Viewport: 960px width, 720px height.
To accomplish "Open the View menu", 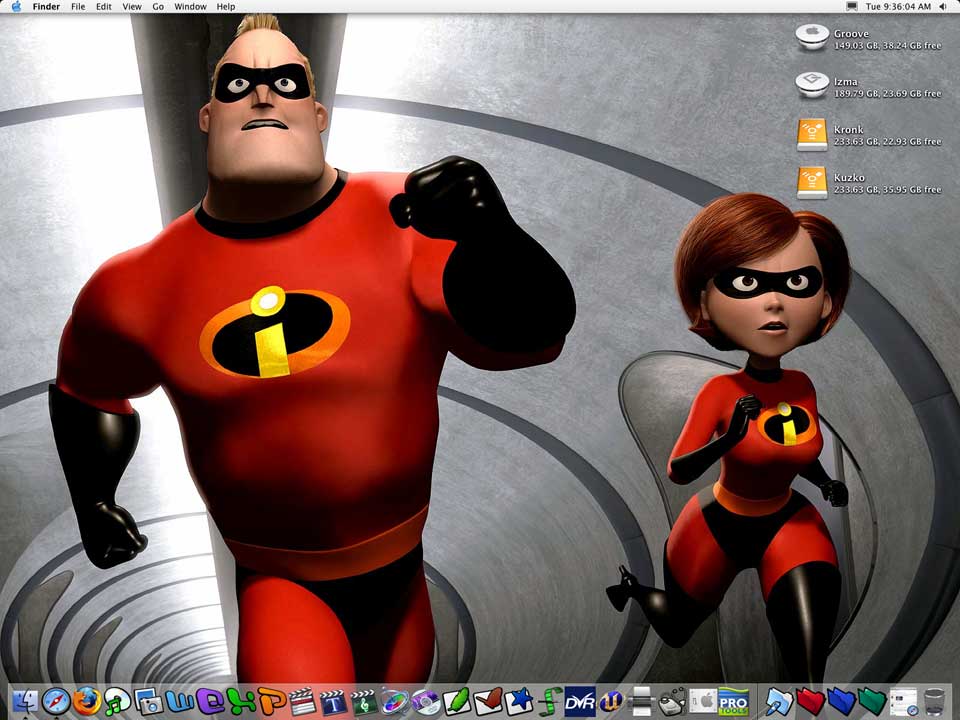I will pyautogui.click(x=132, y=6).
